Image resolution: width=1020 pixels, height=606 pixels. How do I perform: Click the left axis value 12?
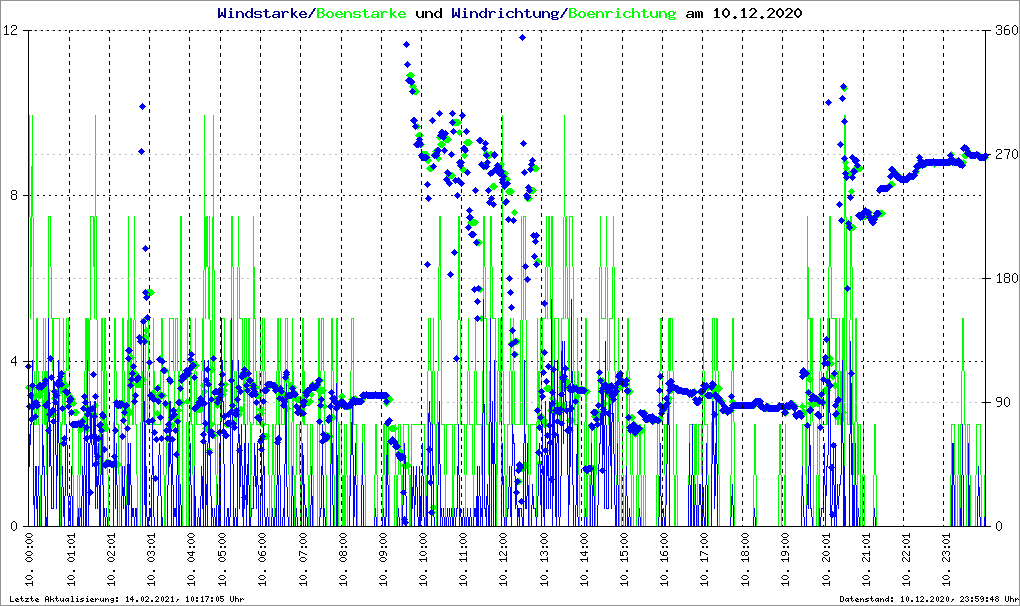pos(11,31)
